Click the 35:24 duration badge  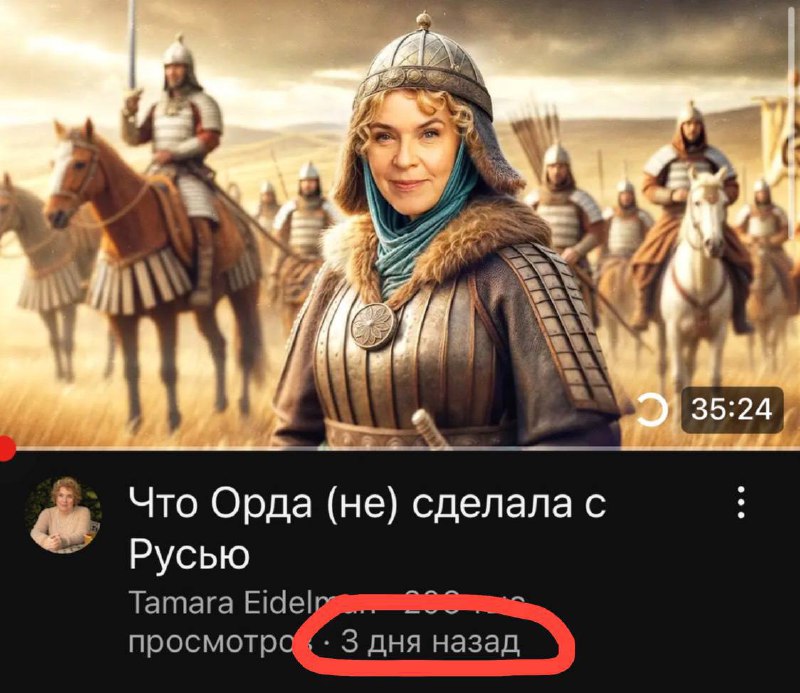pyautogui.click(x=732, y=410)
